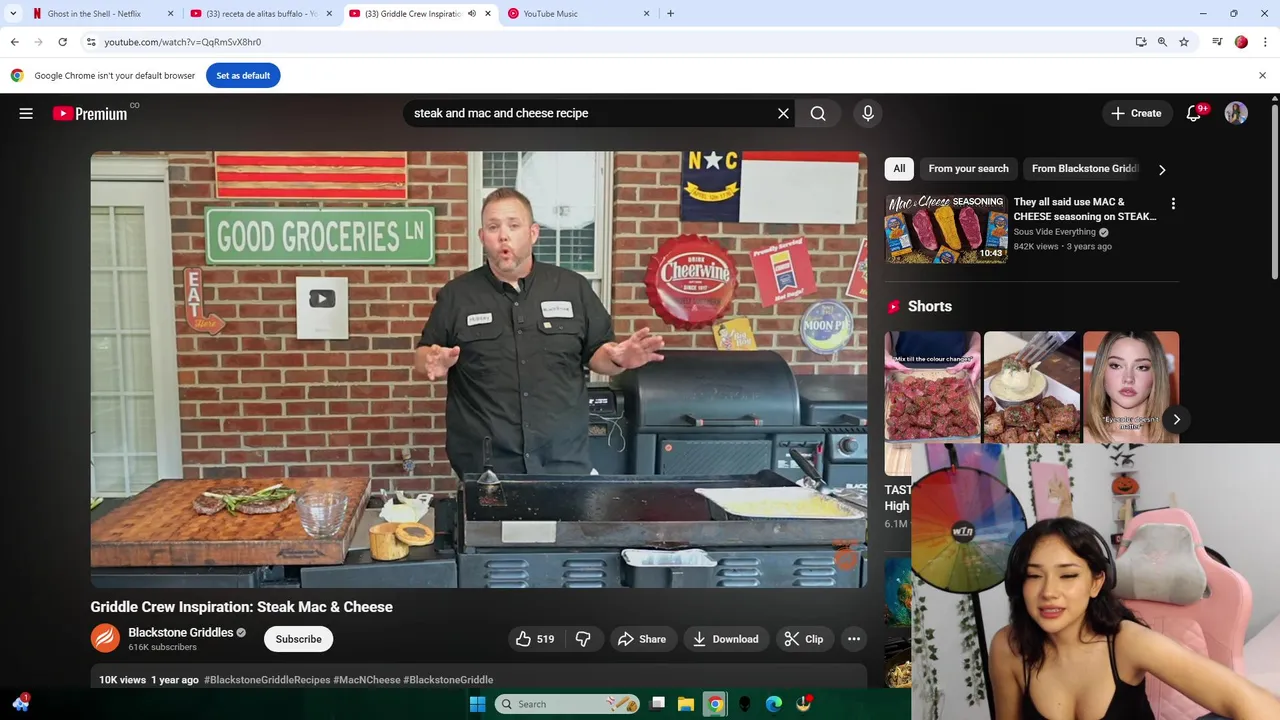
Task: Click the install app icon in address bar
Action: pyautogui.click(x=1141, y=42)
